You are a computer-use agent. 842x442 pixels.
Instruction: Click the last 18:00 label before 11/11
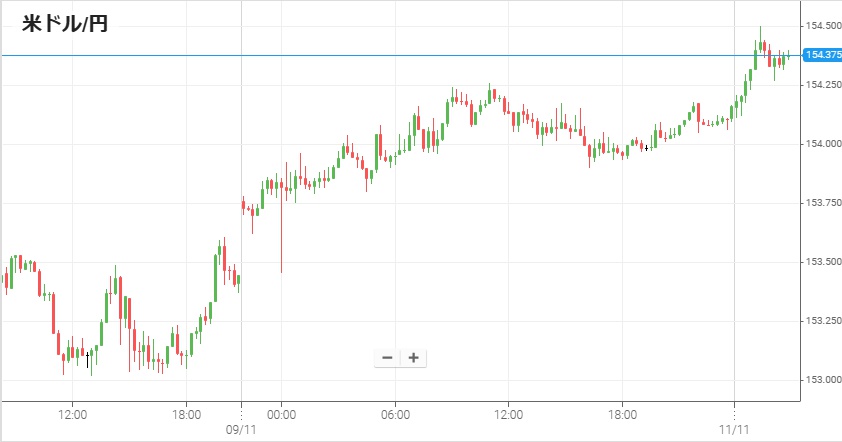(623, 413)
